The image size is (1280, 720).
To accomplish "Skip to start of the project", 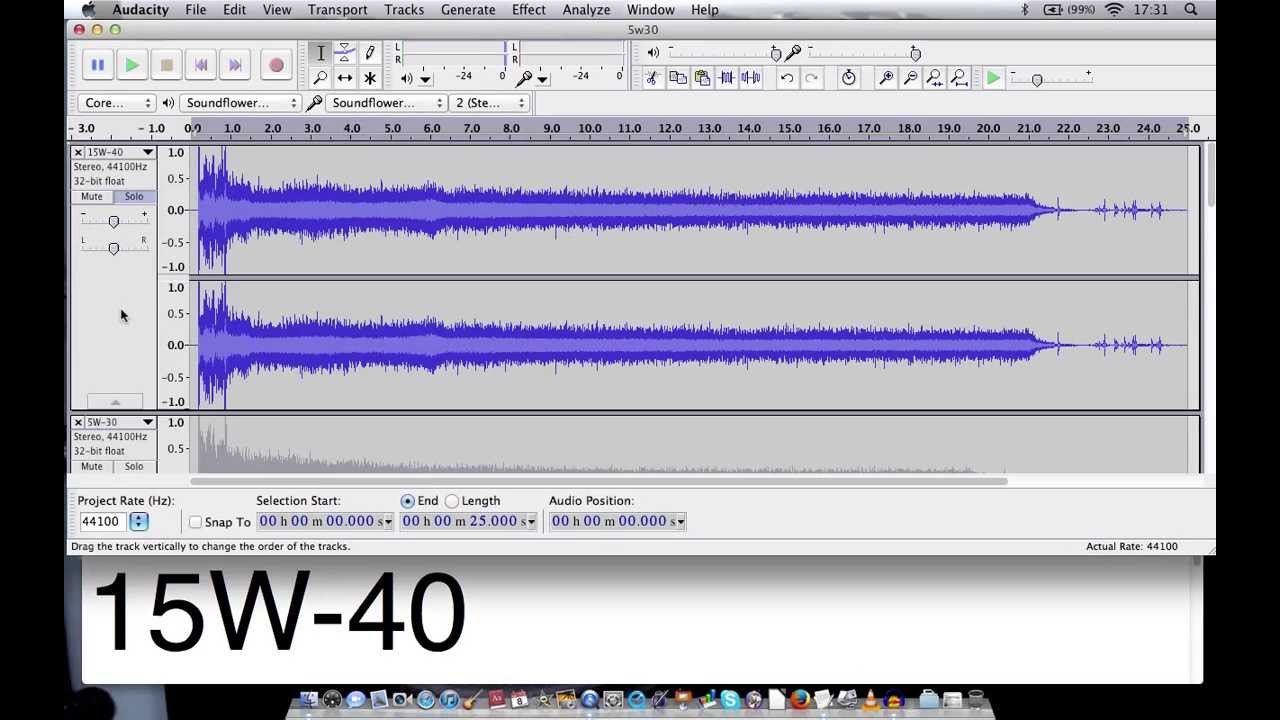I will 201,65.
